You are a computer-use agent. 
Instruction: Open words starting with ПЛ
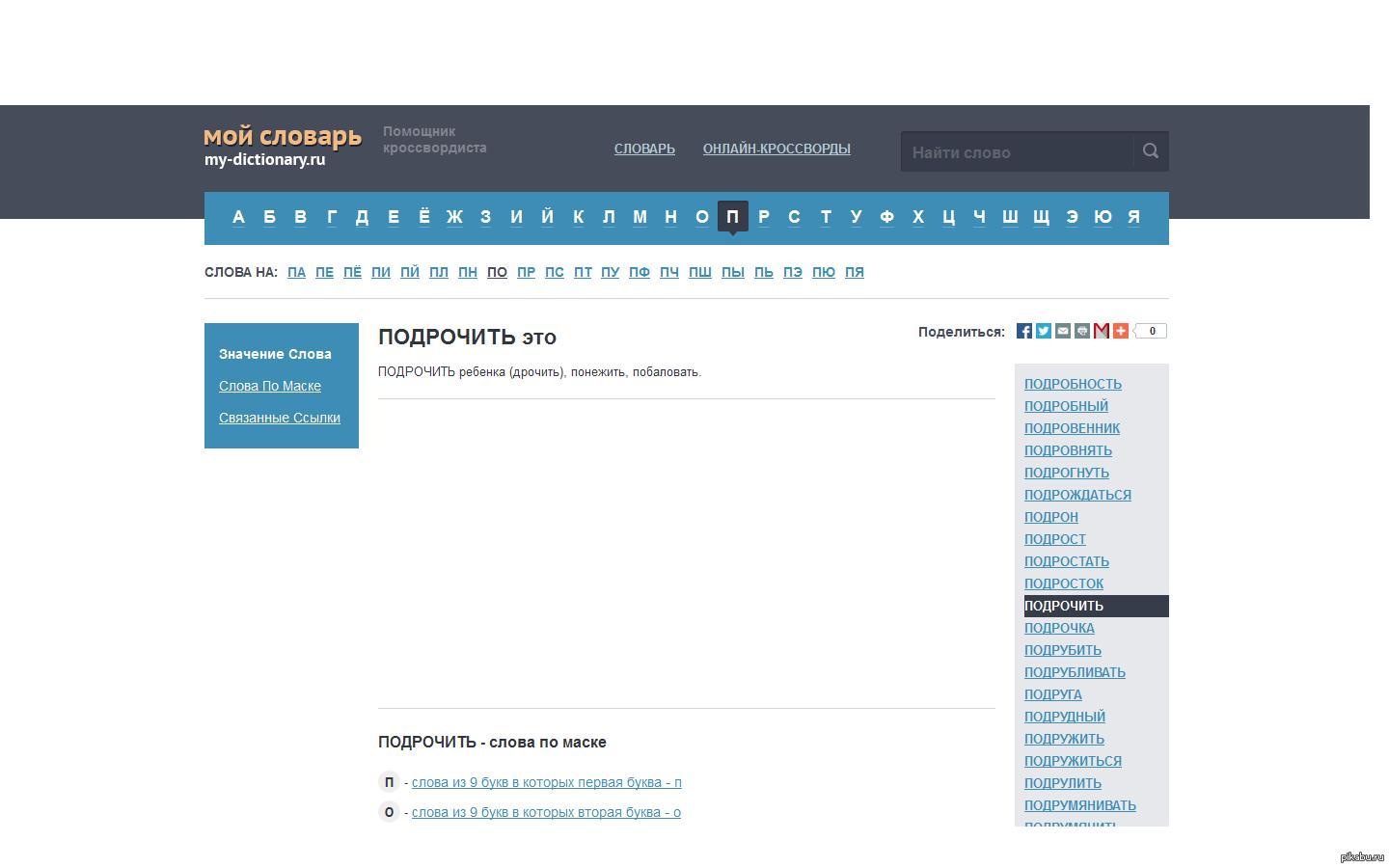pyautogui.click(x=438, y=272)
